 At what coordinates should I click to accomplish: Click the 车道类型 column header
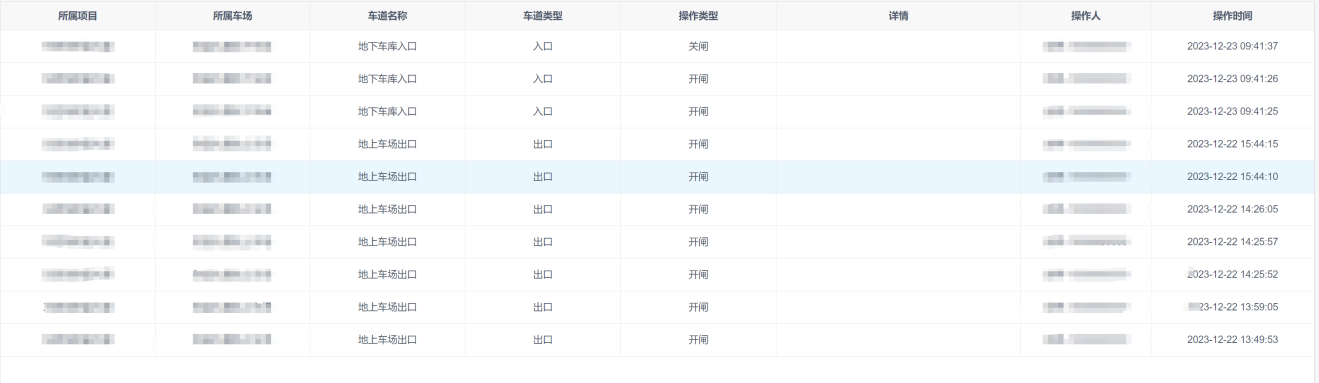pos(543,17)
